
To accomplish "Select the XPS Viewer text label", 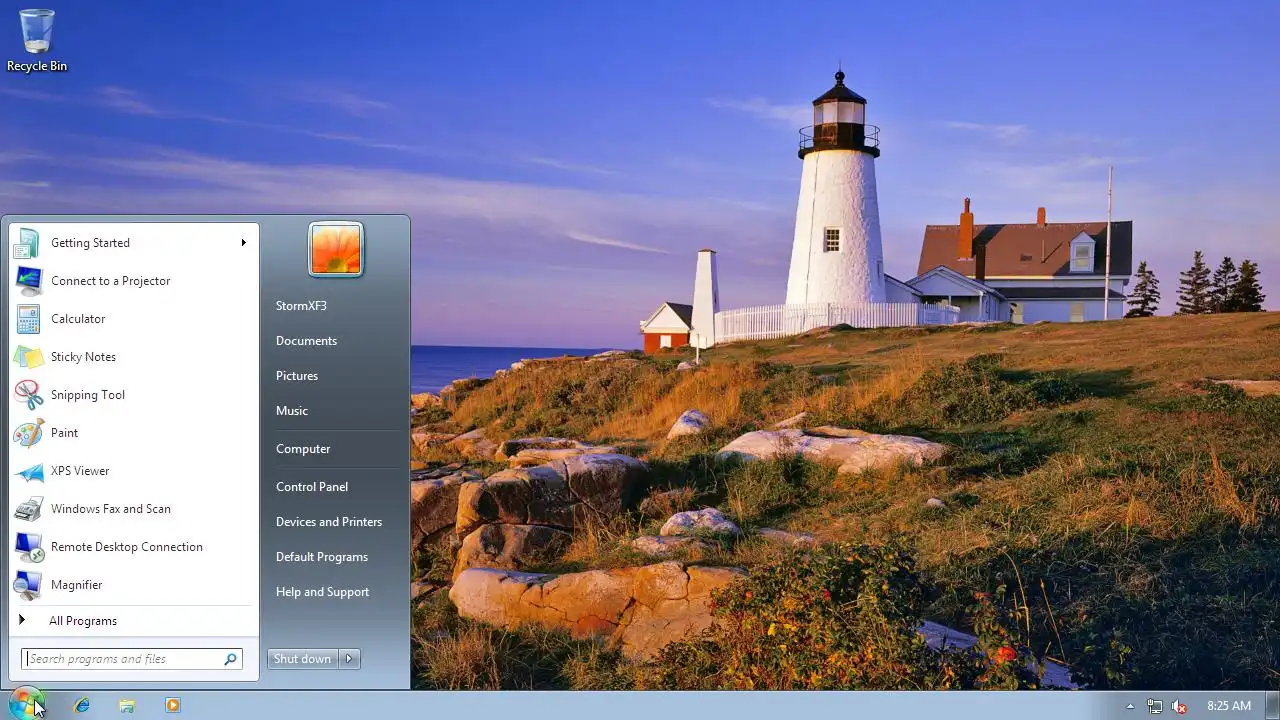I will pos(80,471).
